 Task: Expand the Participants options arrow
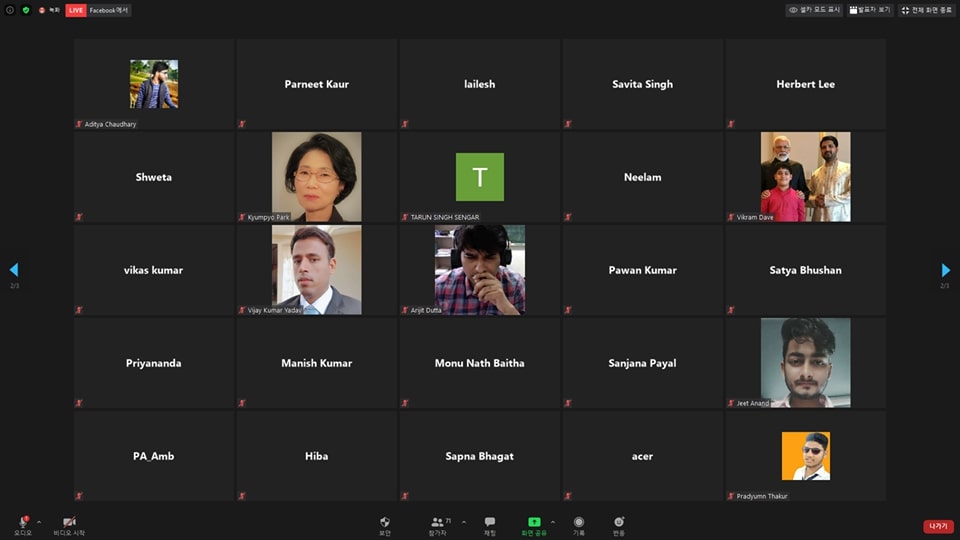point(463,522)
